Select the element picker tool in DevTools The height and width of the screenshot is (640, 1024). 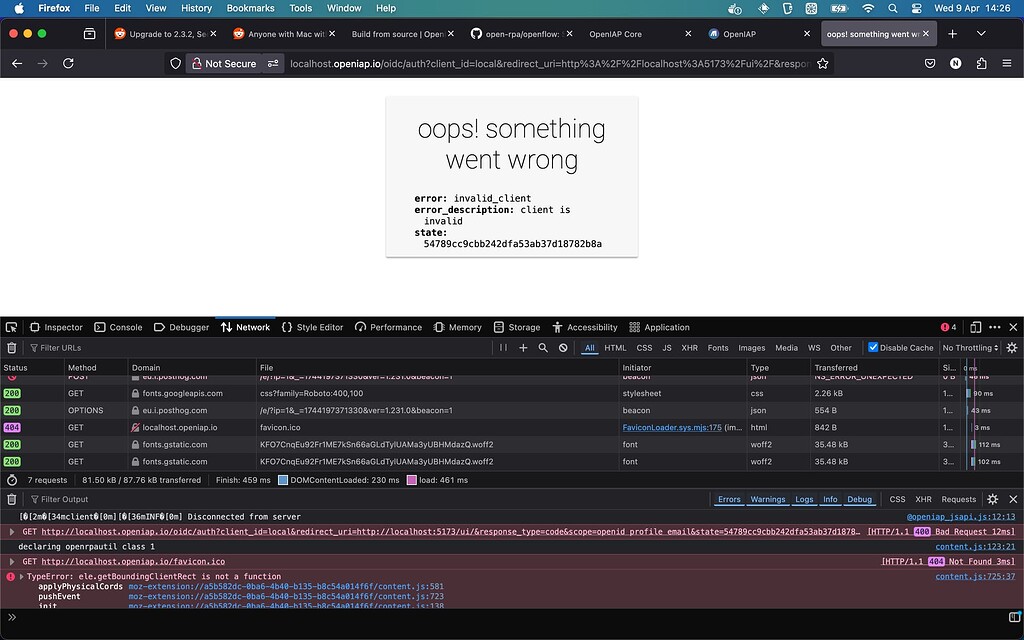point(10,327)
